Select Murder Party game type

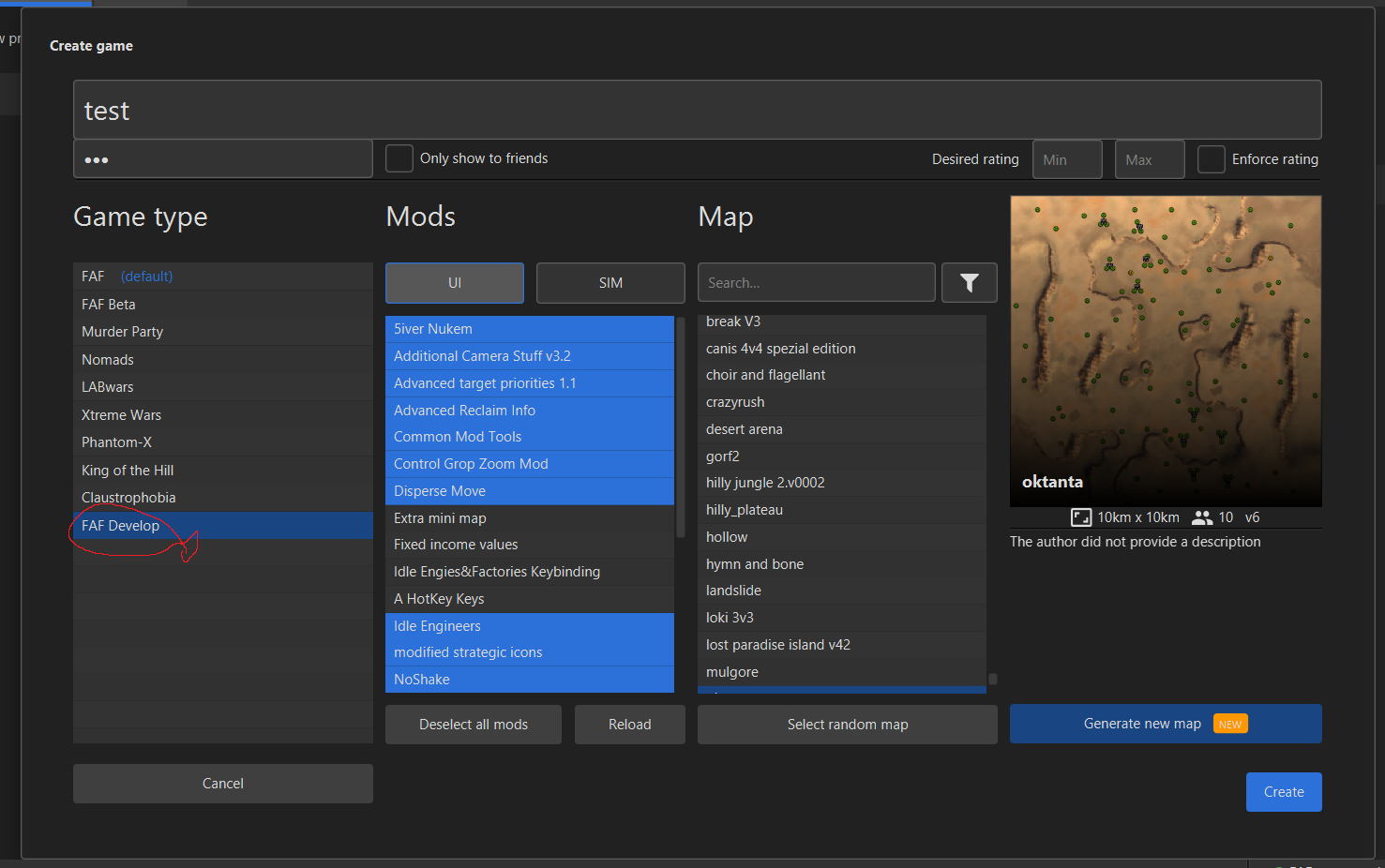tap(223, 332)
